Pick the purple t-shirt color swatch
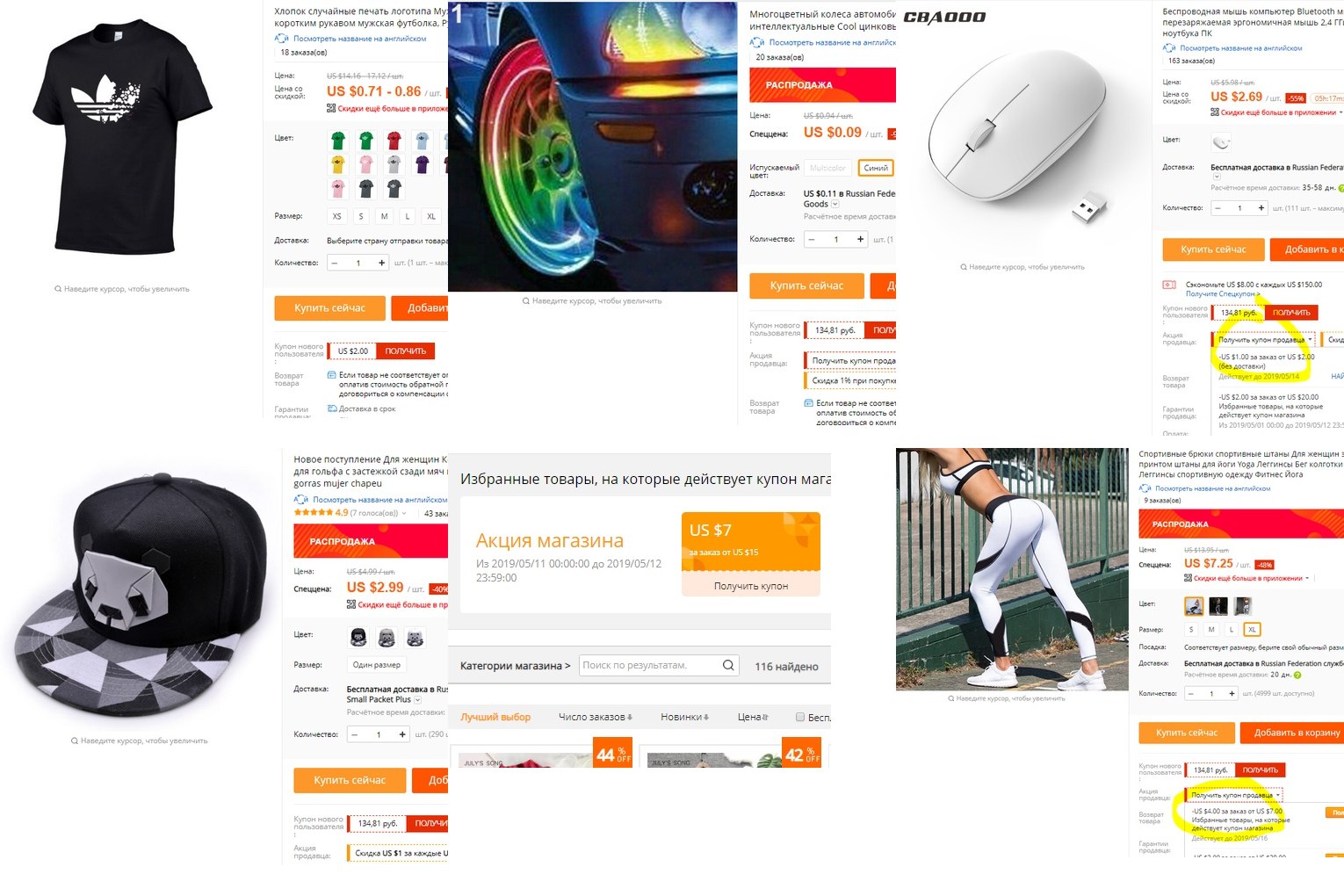Viewport: 1344px width, 896px height. click(423, 164)
